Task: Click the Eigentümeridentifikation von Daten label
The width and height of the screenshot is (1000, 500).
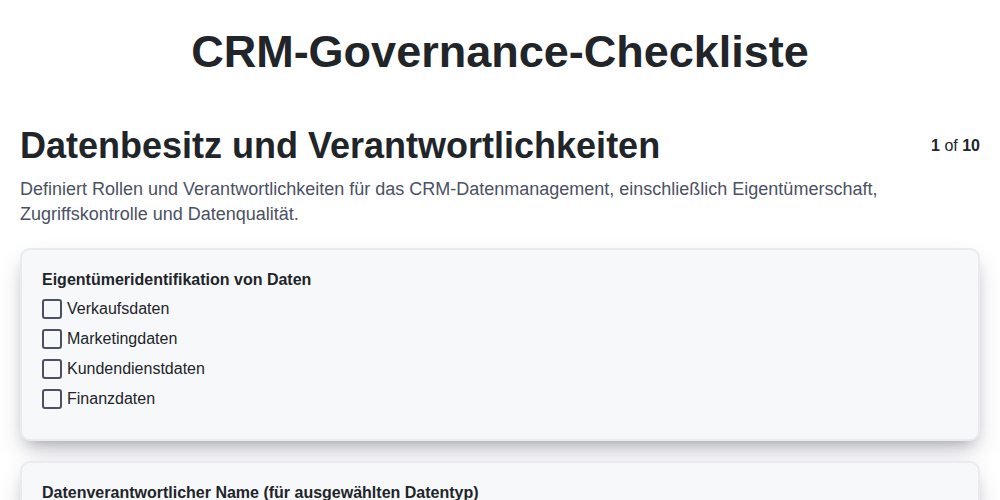Action: coord(177,279)
